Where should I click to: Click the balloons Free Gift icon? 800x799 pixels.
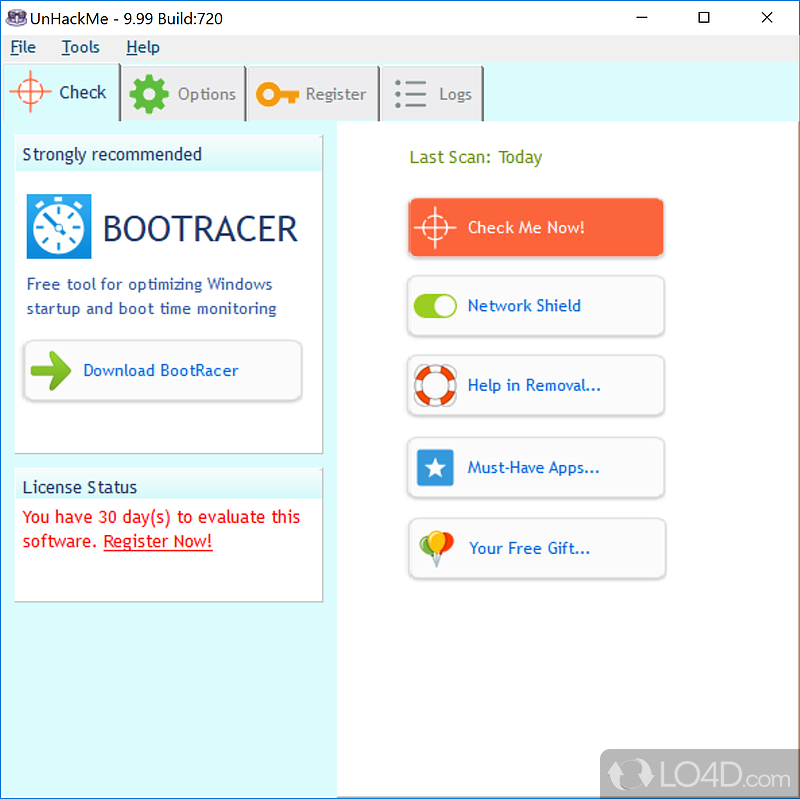[436, 548]
